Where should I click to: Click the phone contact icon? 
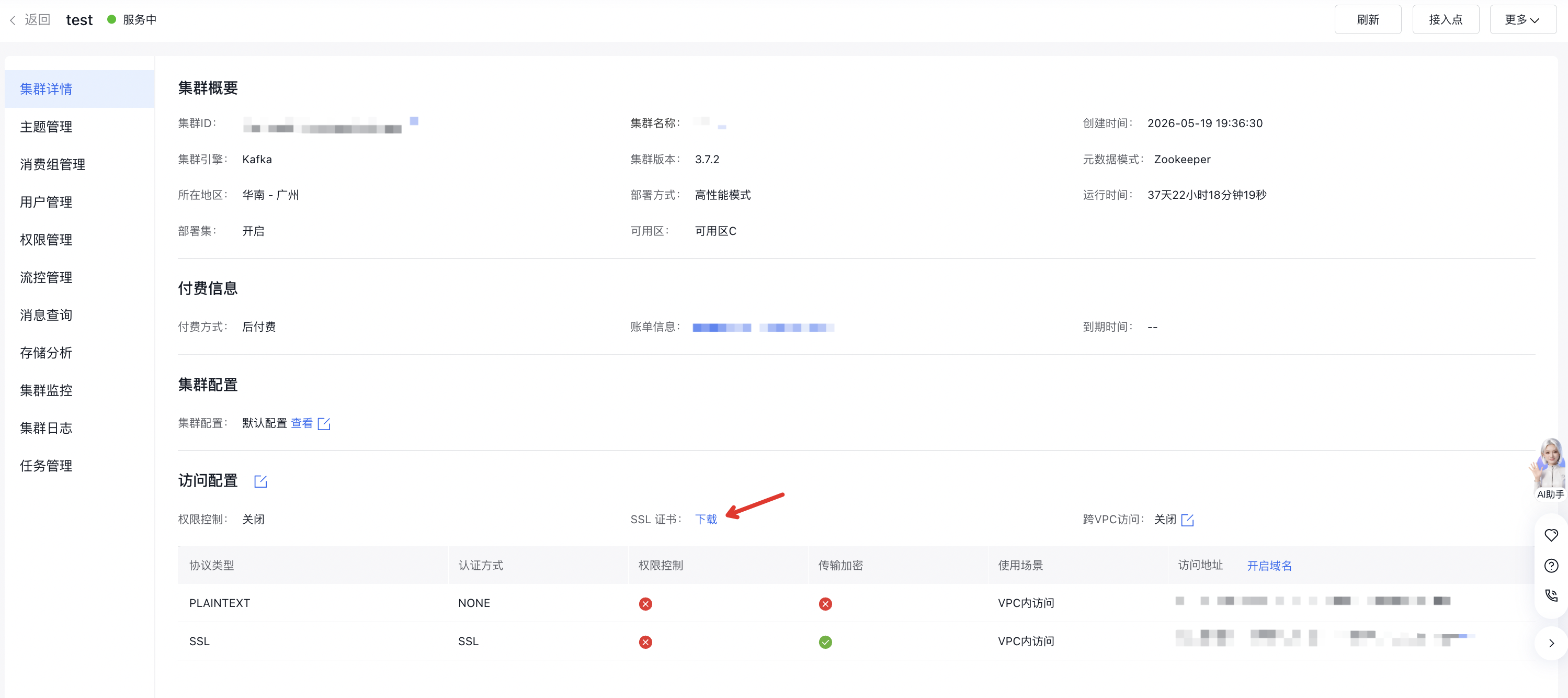[x=1551, y=595]
